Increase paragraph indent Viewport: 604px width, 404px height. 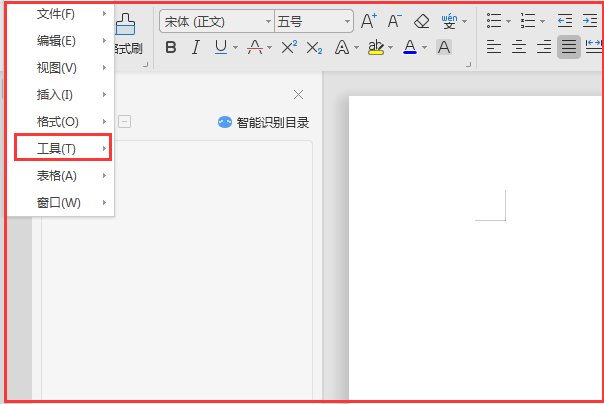point(591,21)
